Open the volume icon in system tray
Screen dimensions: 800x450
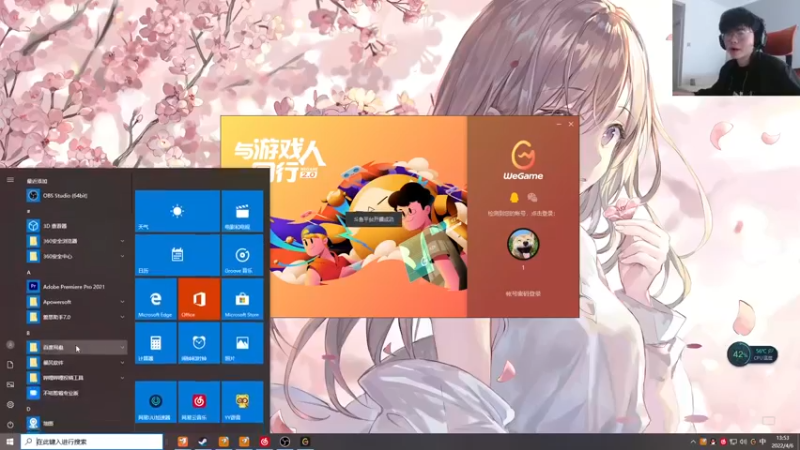[x=743, y=442]
